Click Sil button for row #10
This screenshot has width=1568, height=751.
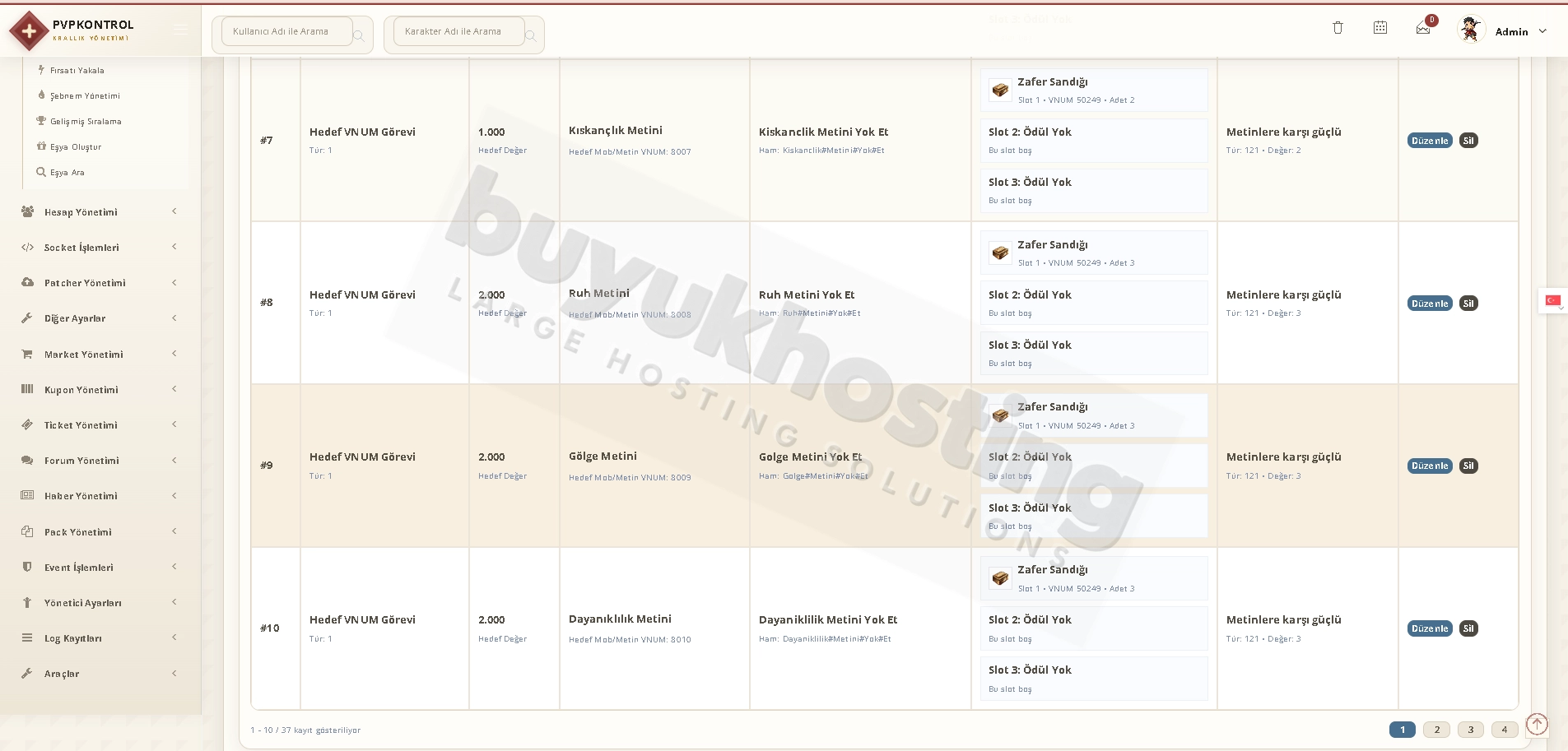(1468, 628)
